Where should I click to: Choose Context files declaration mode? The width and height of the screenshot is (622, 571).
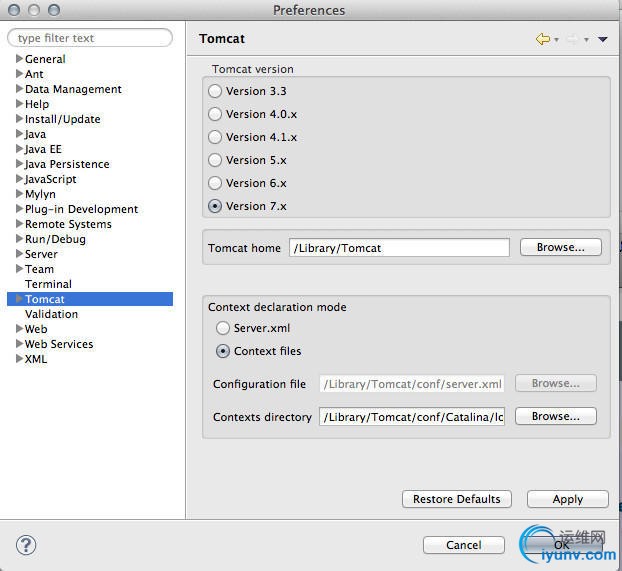click(x=223, y=351)
